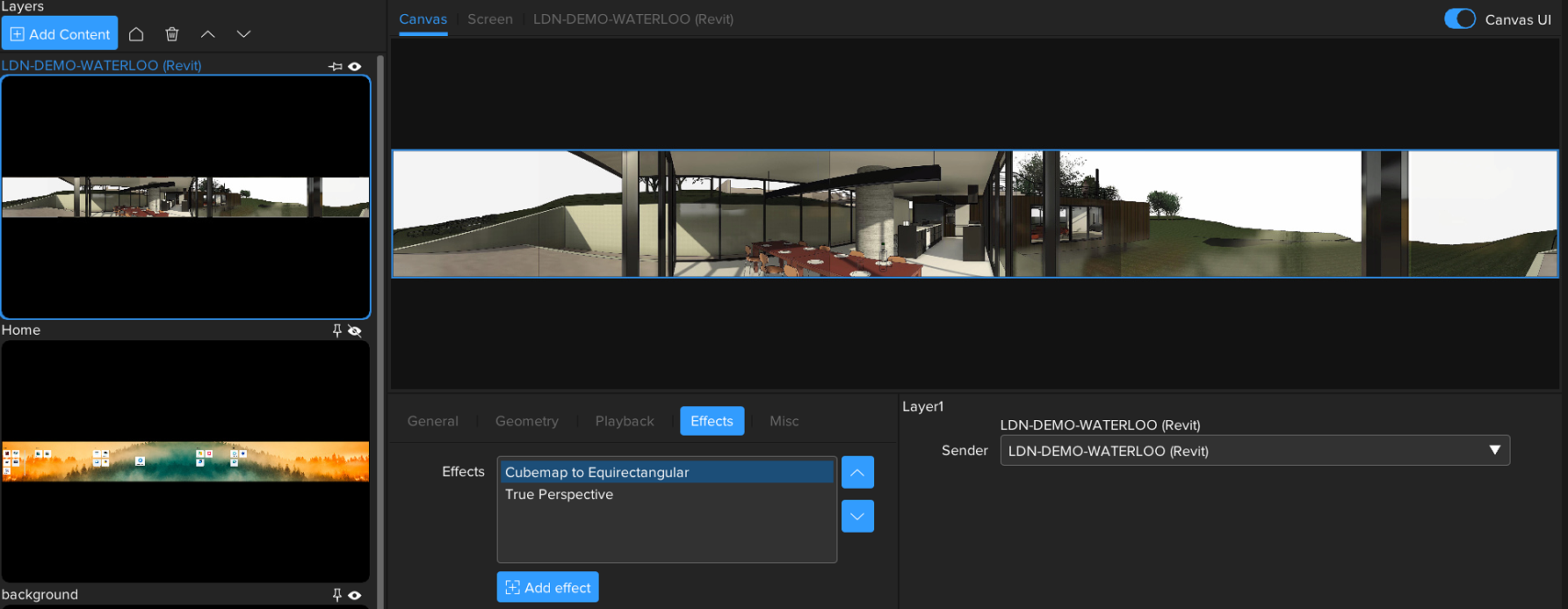Move selected effect down in list

[856, 517]
